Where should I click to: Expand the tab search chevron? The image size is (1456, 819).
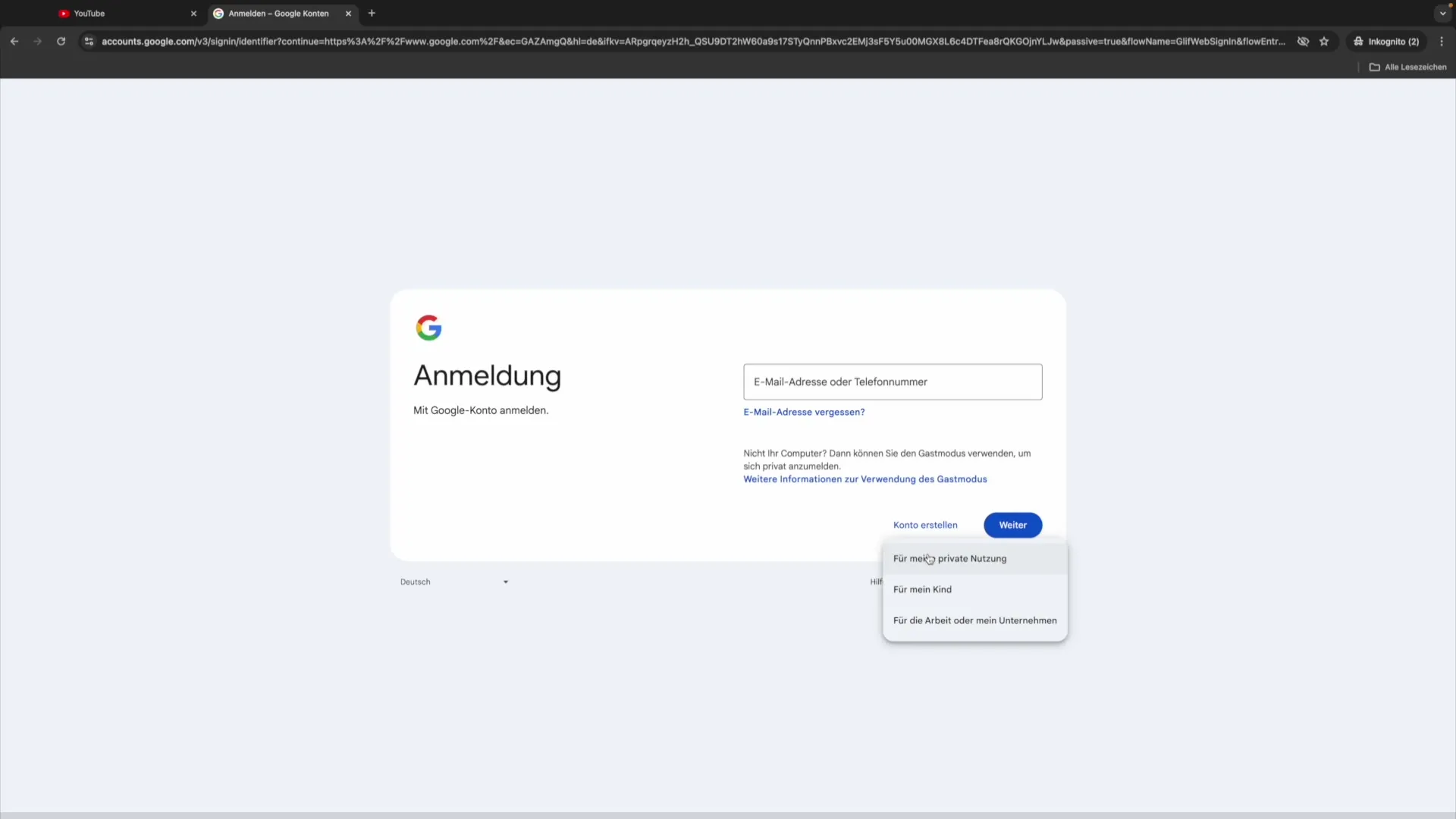click(1442, 13)
